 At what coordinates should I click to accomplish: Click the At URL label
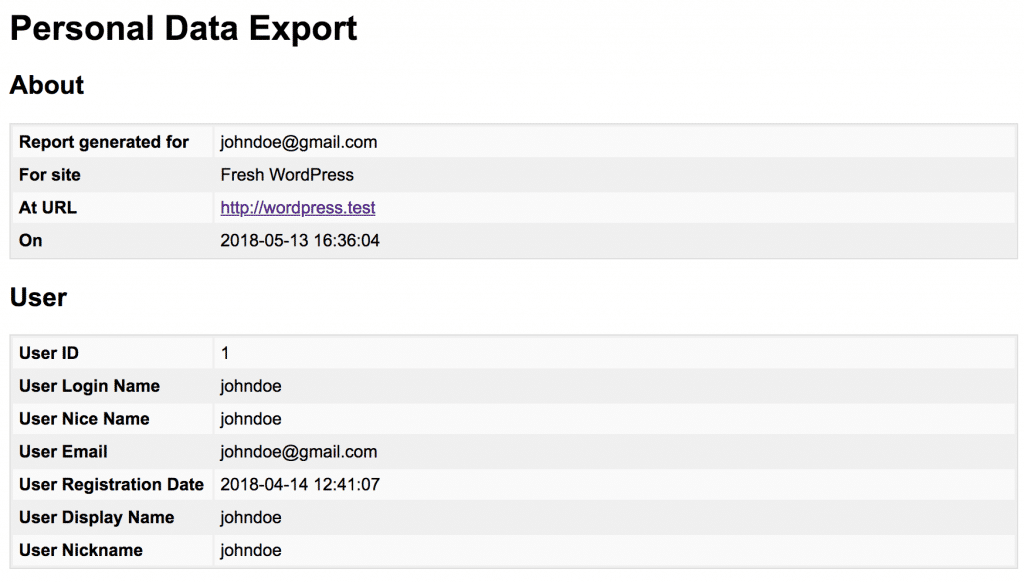pos(48,208)
